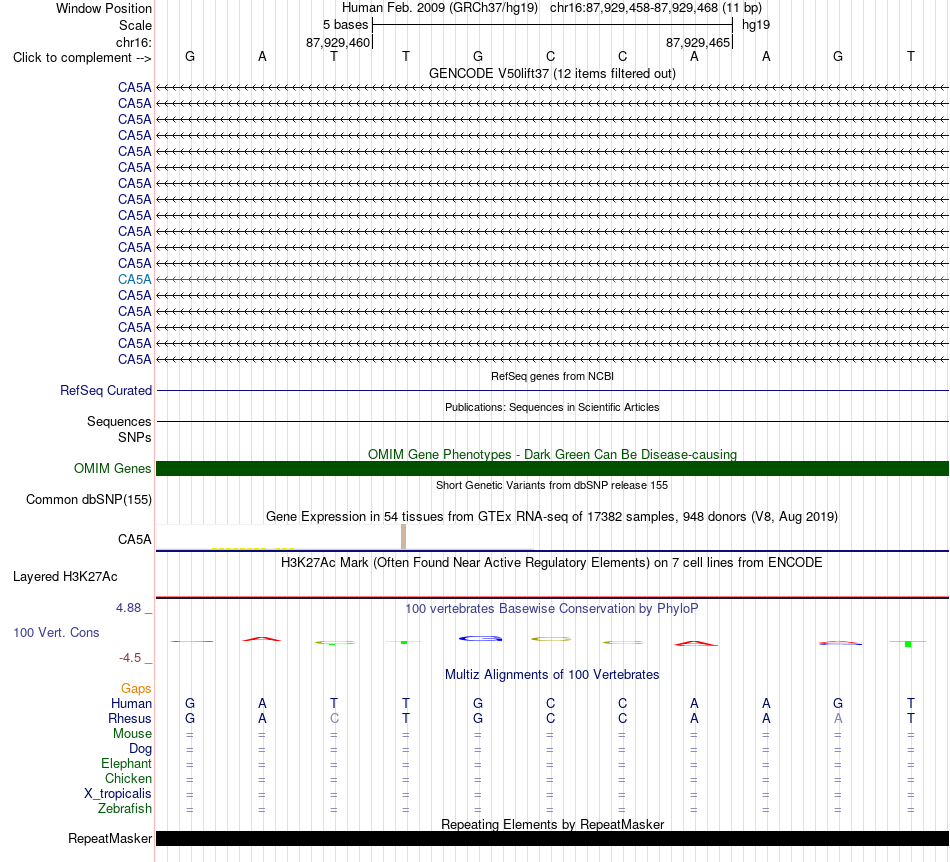
Task: Open 'Repeating Elements by RepeatMasker' title
Action: (552, 824)
